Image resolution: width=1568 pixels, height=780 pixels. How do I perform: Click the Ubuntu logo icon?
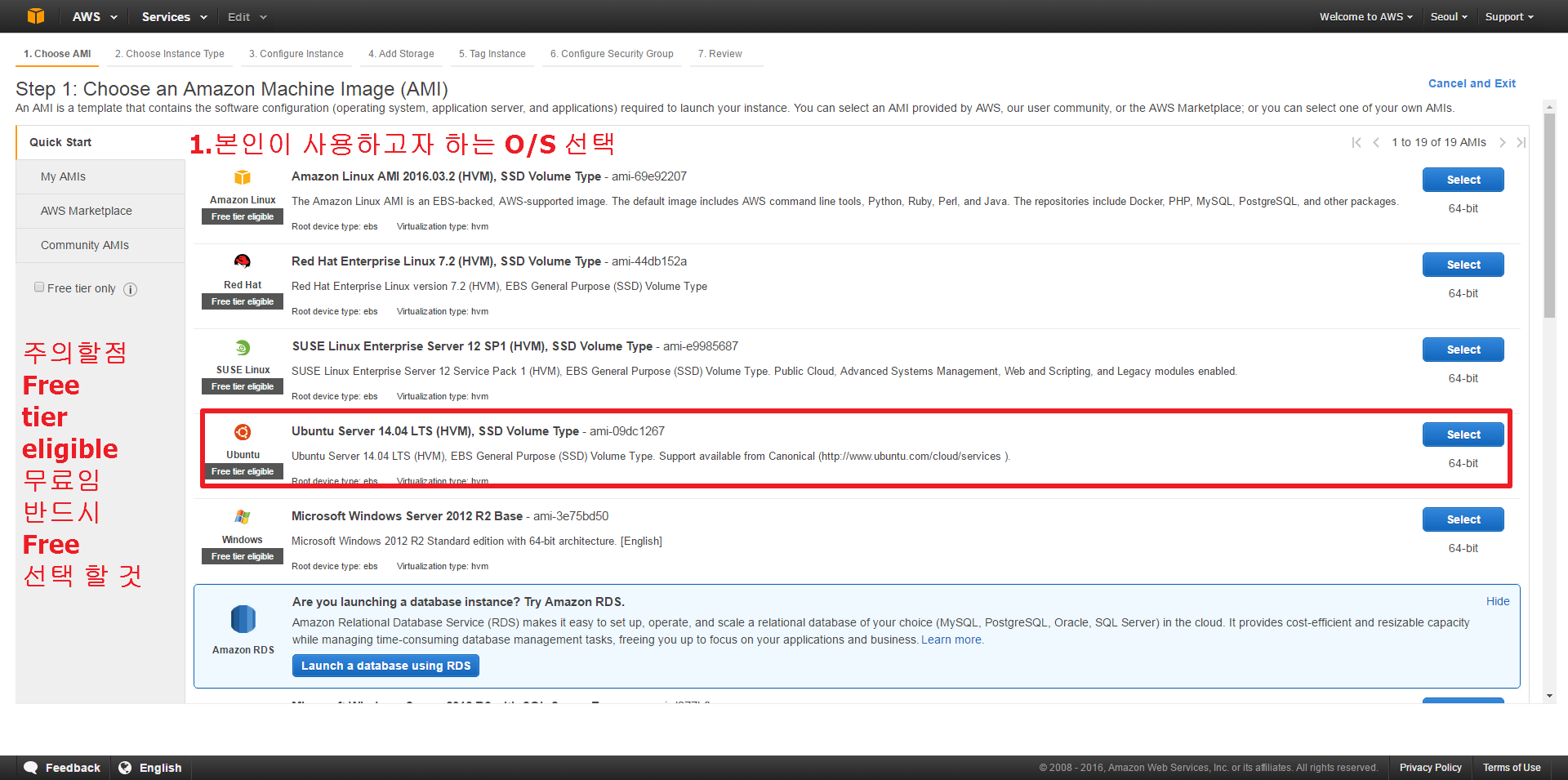click(243, 432)
